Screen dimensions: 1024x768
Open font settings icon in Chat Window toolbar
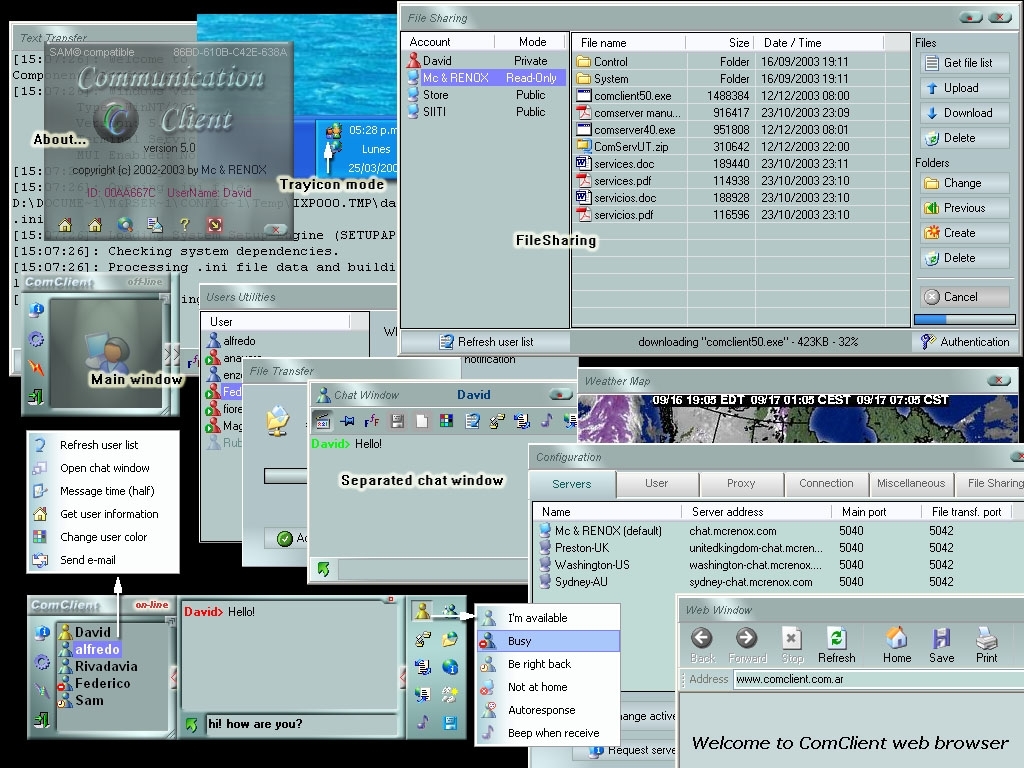(x=372, y=421)
